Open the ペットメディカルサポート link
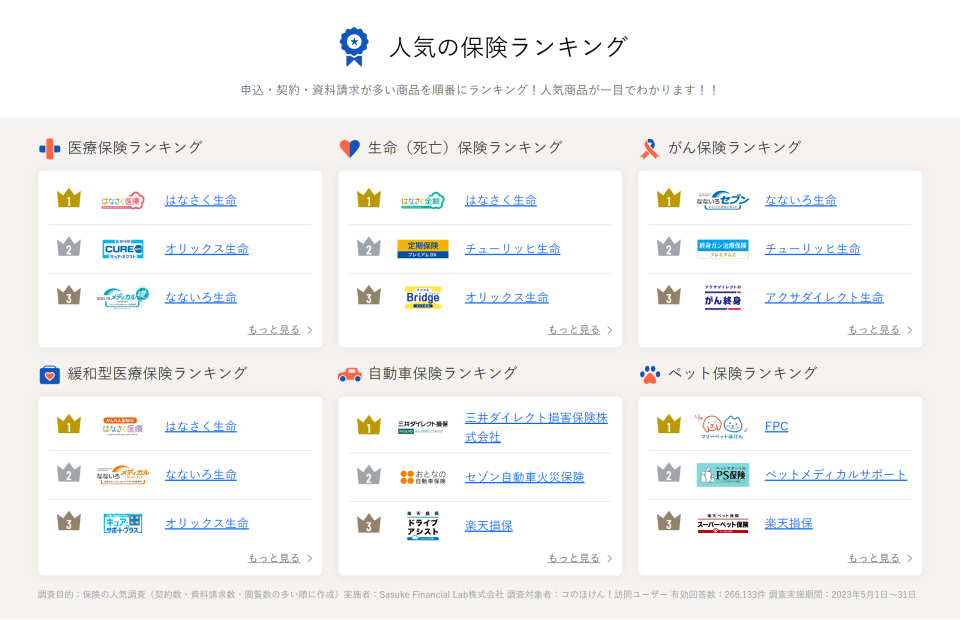 [x=835, y=475]
